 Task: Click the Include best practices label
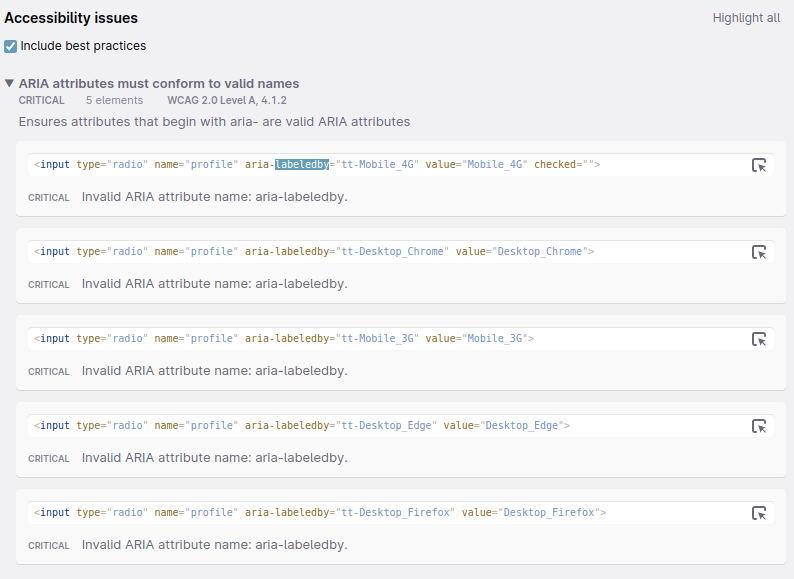coord(83,46)
